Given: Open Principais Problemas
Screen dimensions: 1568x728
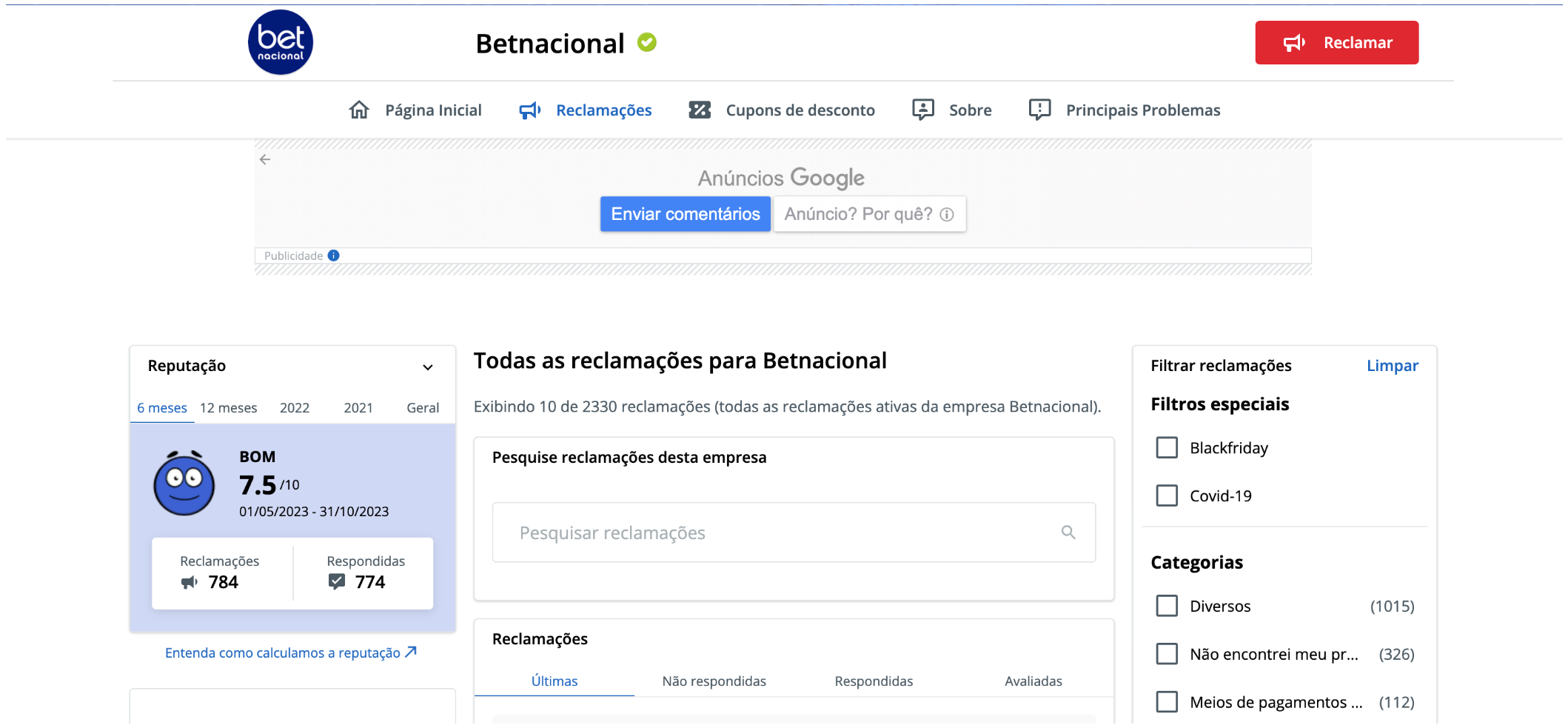Looking at the screenshot, I should coord(1125,110).
